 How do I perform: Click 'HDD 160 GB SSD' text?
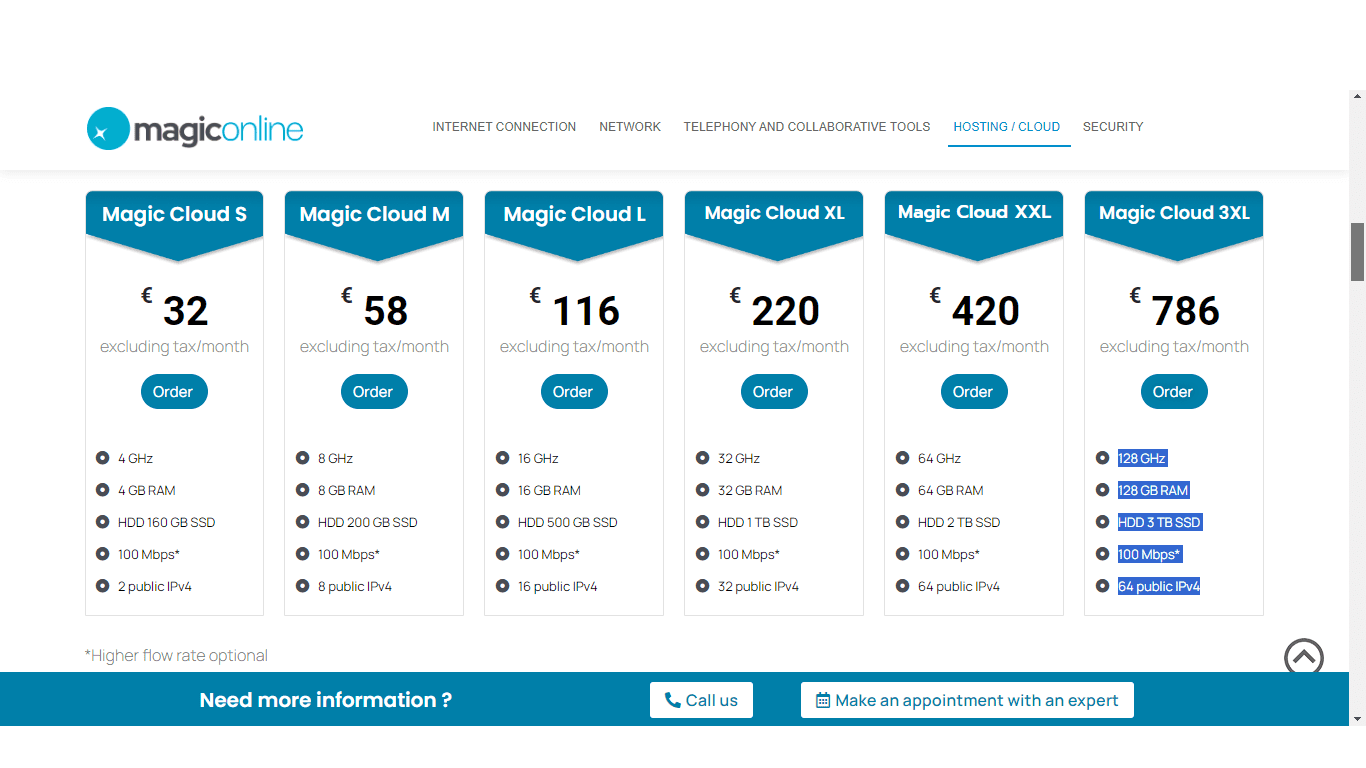166,522
